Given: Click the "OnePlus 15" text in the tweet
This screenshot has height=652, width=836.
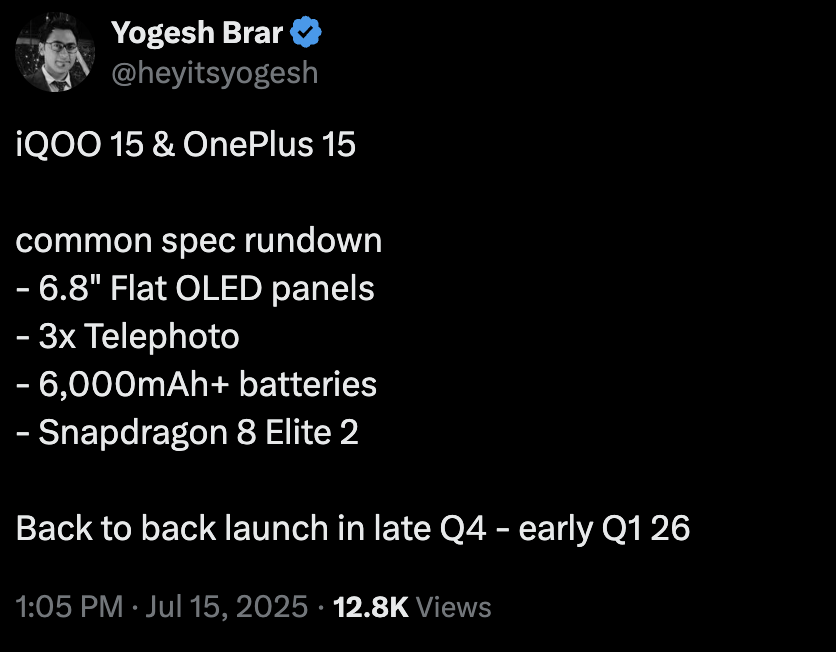Looking at the screenshot, I should [270, 145].
